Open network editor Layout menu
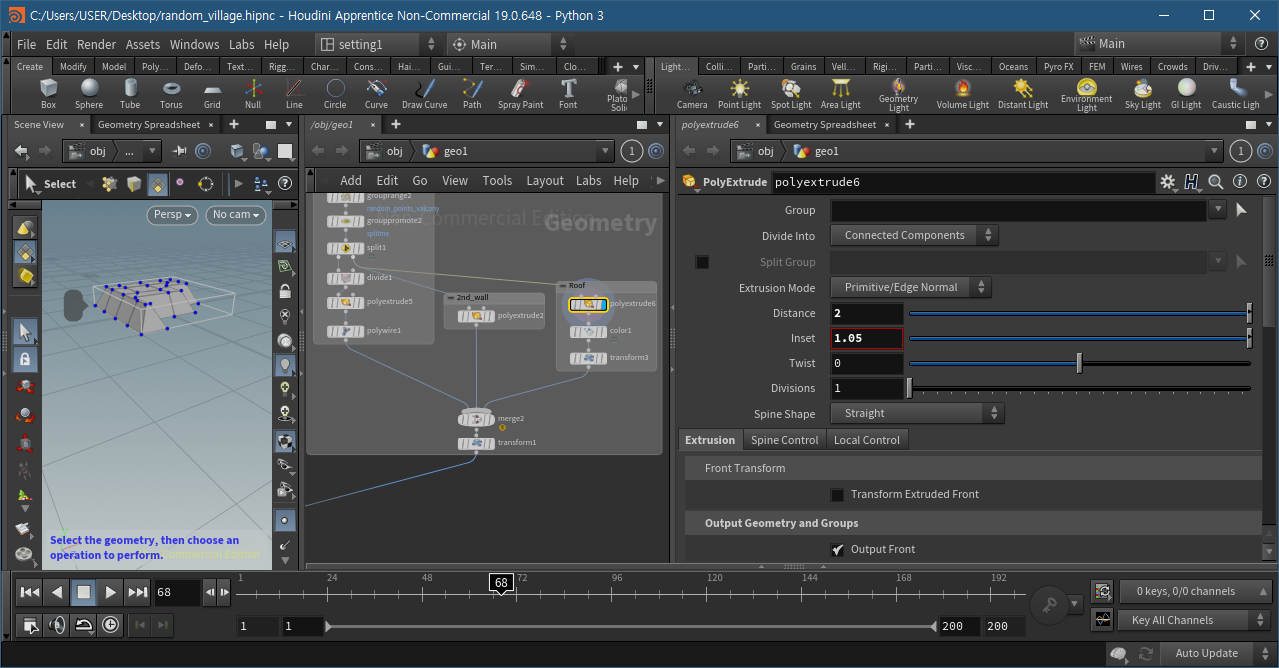Screen dimensions: 1279x668 [545, 181]
